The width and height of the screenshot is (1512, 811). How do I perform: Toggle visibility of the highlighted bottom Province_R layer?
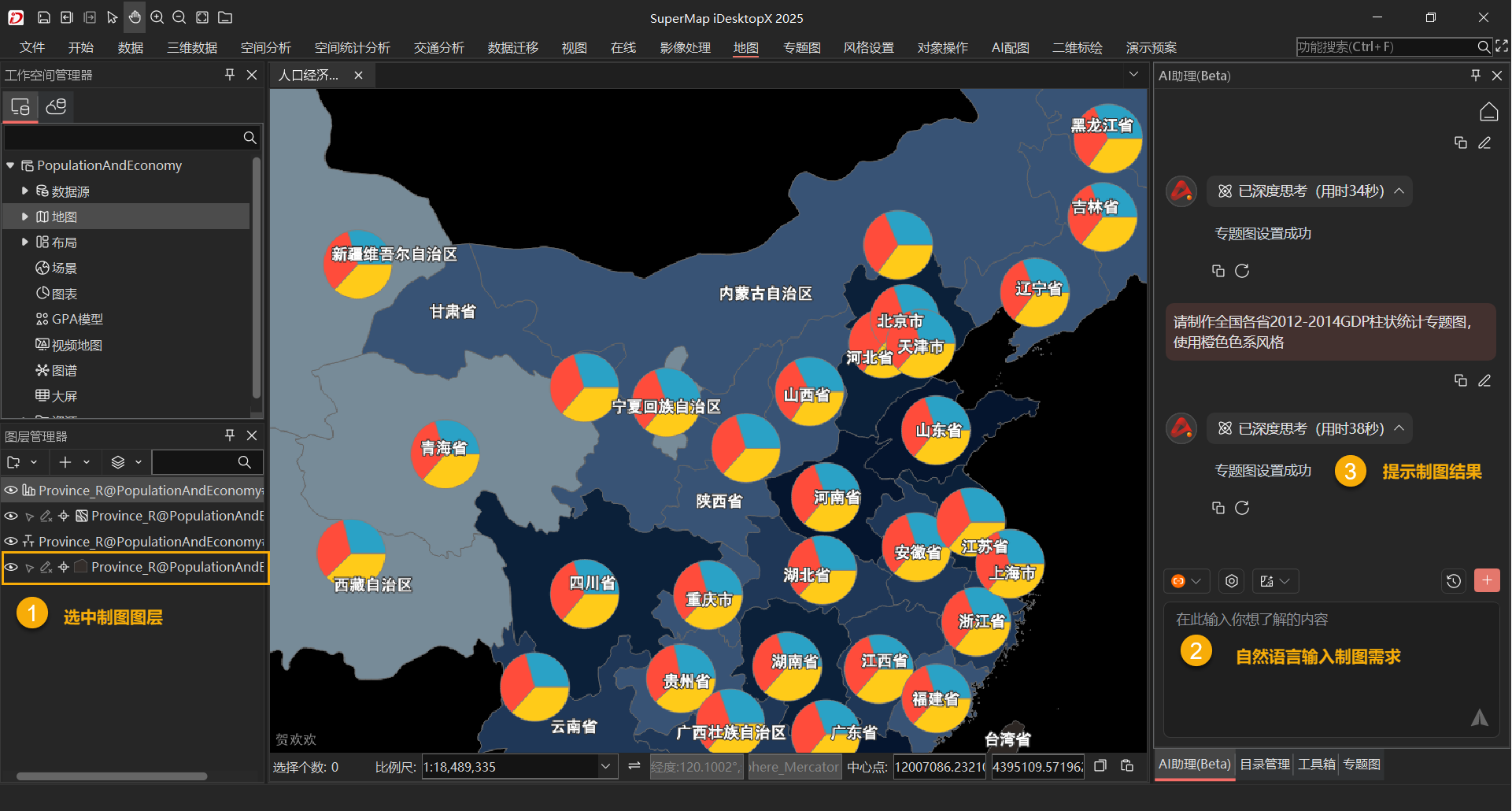(x=11, y=567)
